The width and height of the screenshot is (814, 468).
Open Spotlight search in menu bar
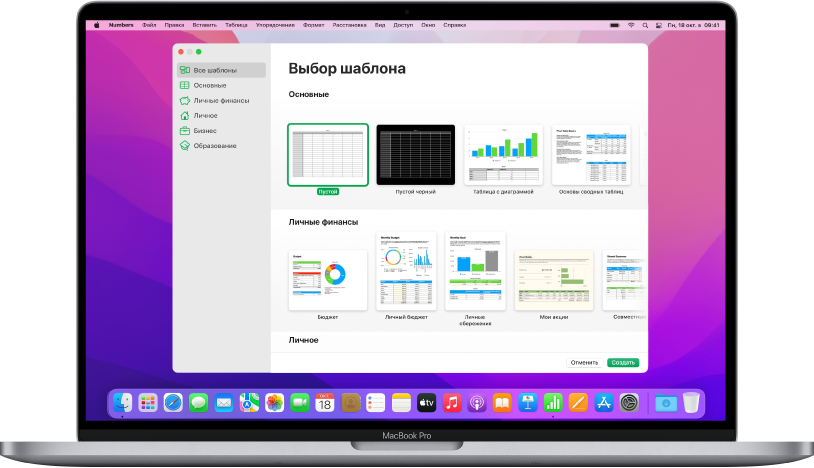tap(645, 25)
